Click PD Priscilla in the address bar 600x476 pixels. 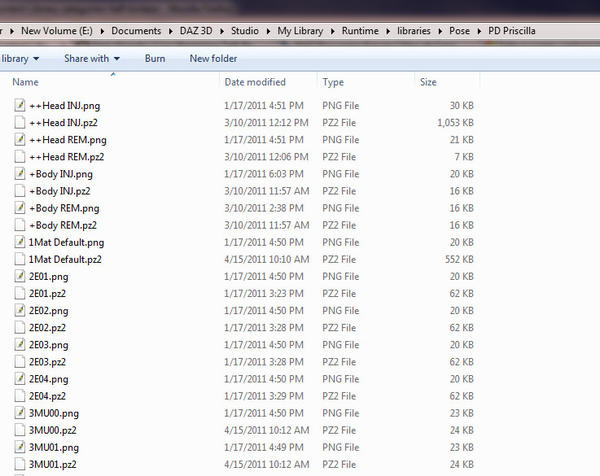(512, 31)
